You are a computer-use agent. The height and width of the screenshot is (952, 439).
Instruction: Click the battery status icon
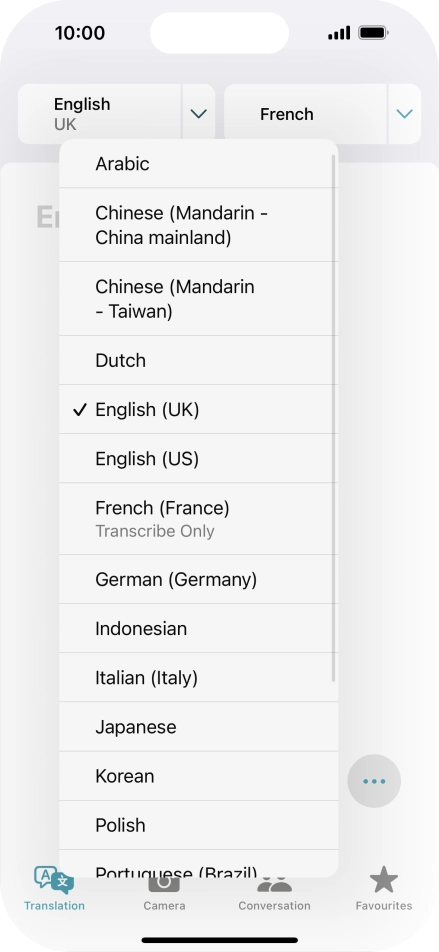coord(373,33)
